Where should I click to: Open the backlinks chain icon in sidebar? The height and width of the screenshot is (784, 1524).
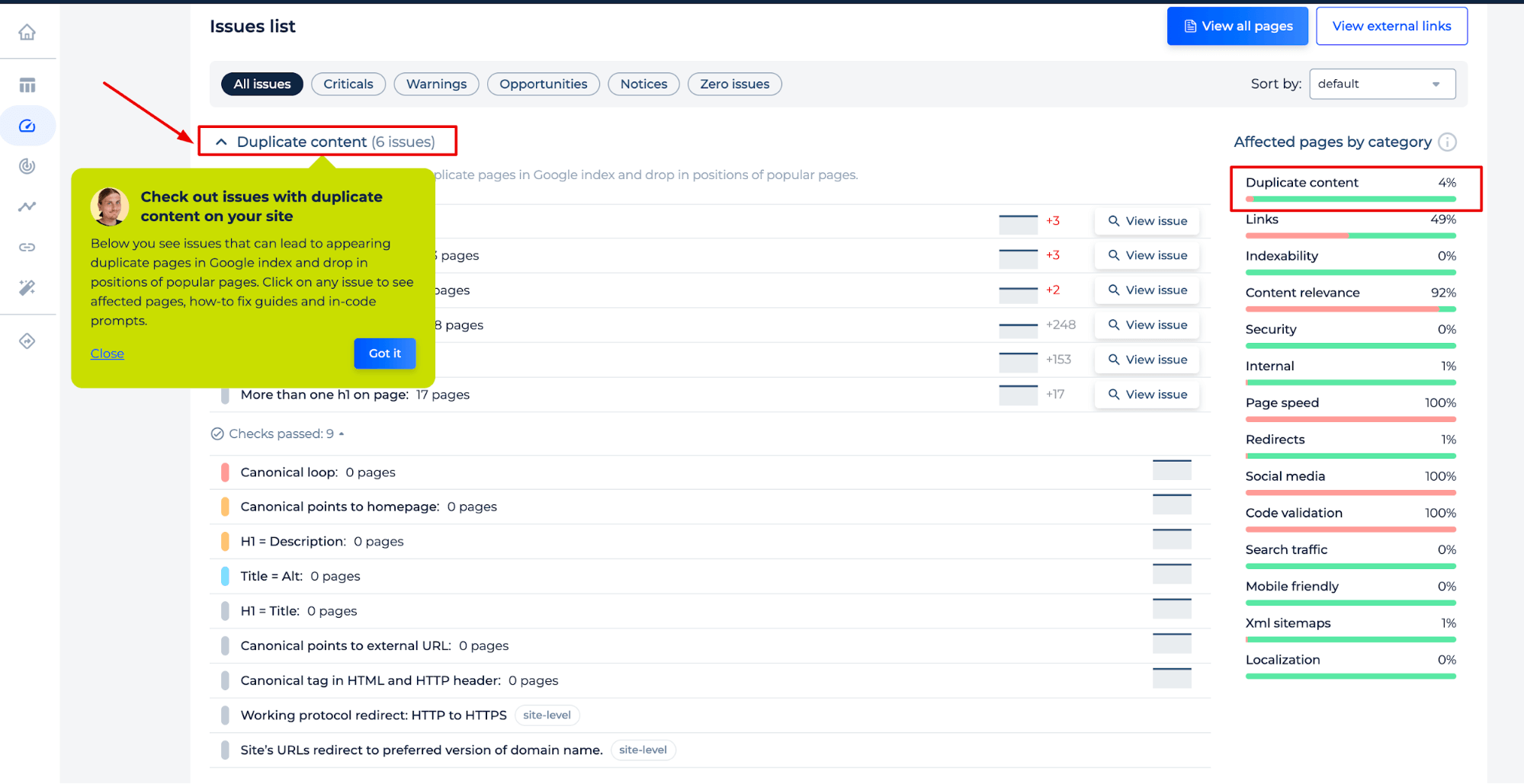pos(27,247)
